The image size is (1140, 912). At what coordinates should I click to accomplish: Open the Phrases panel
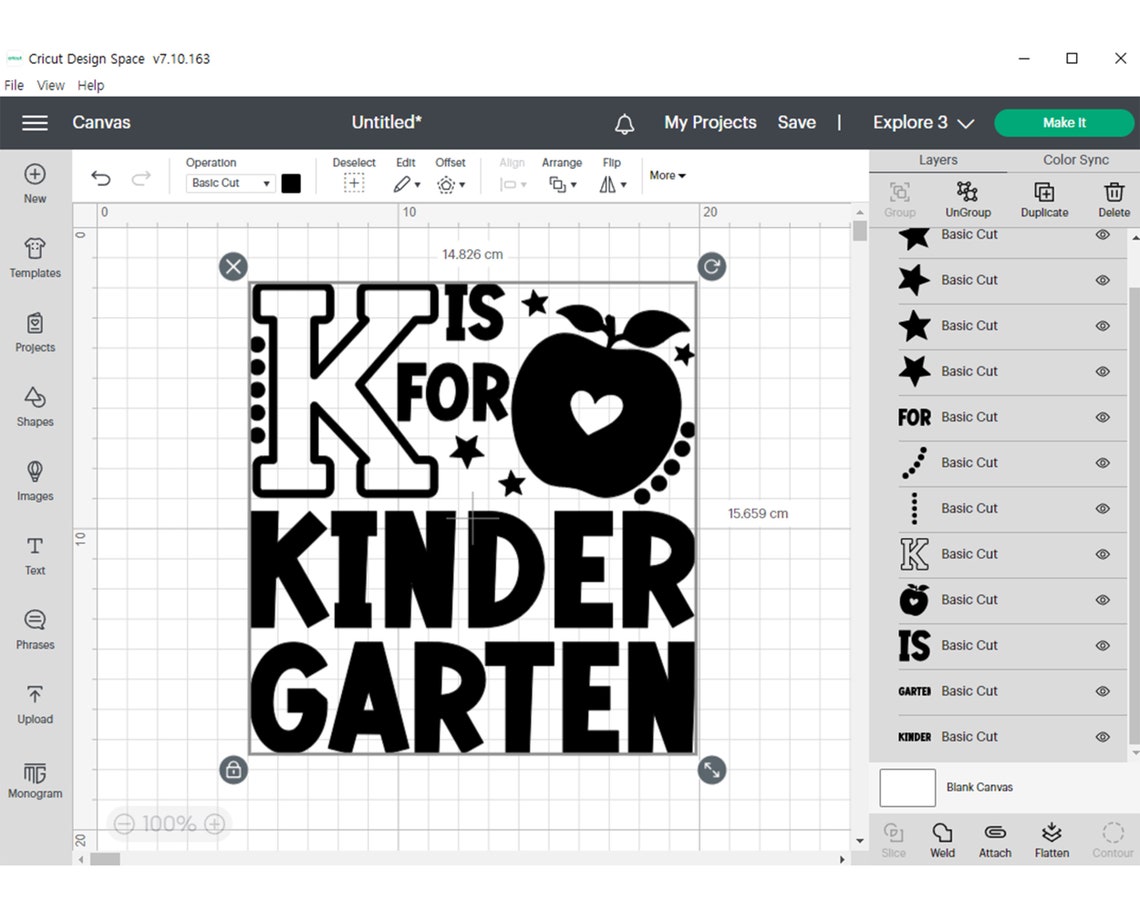point(34,630)
